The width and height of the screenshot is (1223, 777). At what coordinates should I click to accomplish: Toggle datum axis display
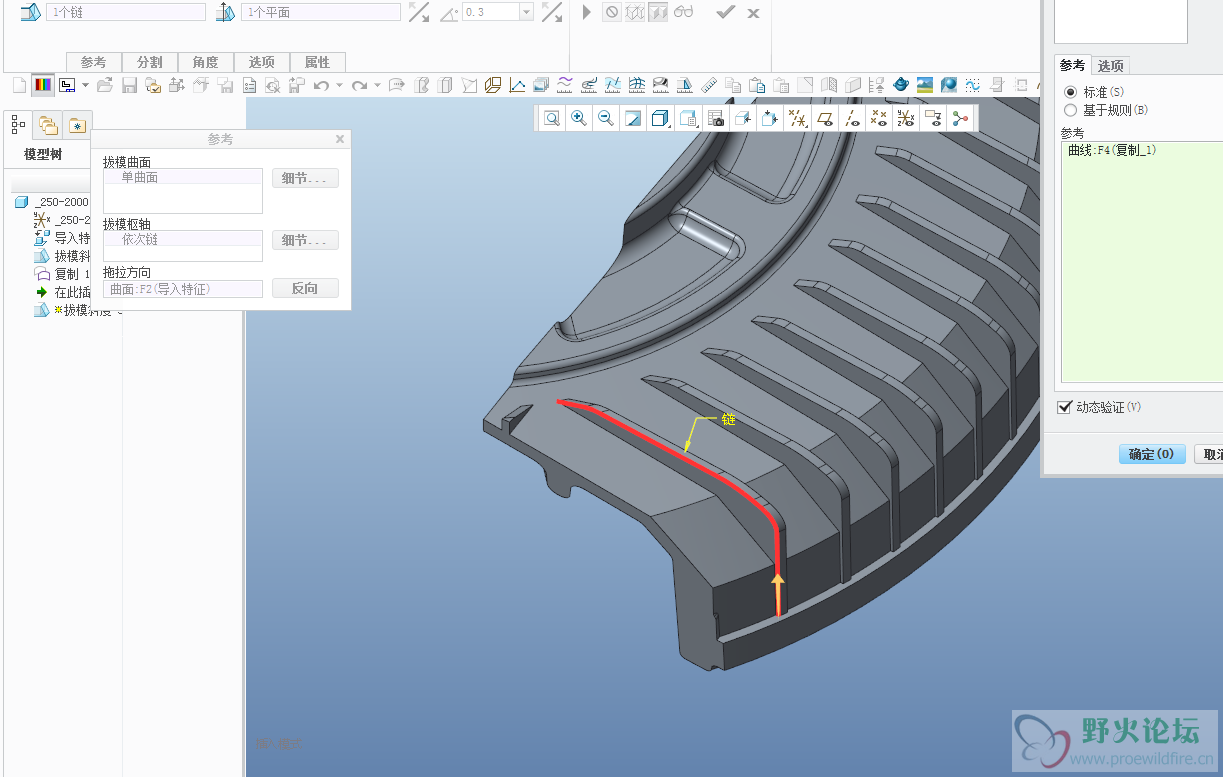851,119
